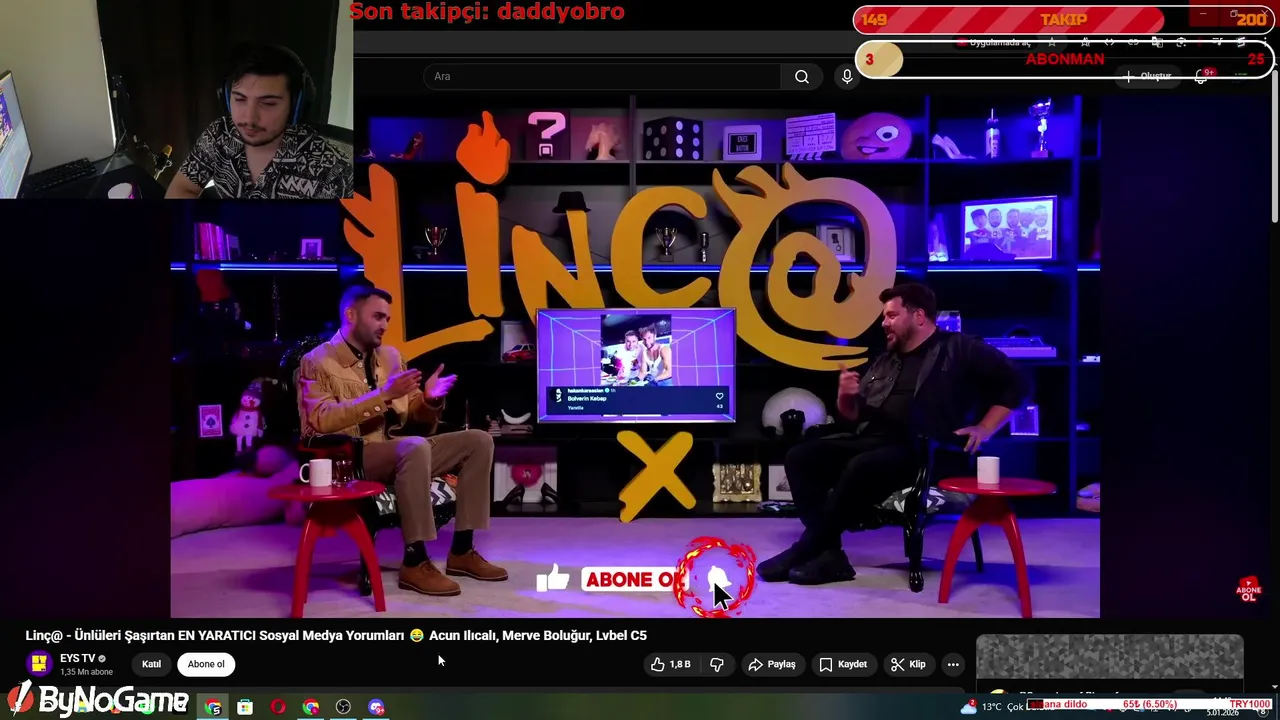1280x720 pixels.
Task: Open the more actions three-dot menu
Action: (953, 664)
